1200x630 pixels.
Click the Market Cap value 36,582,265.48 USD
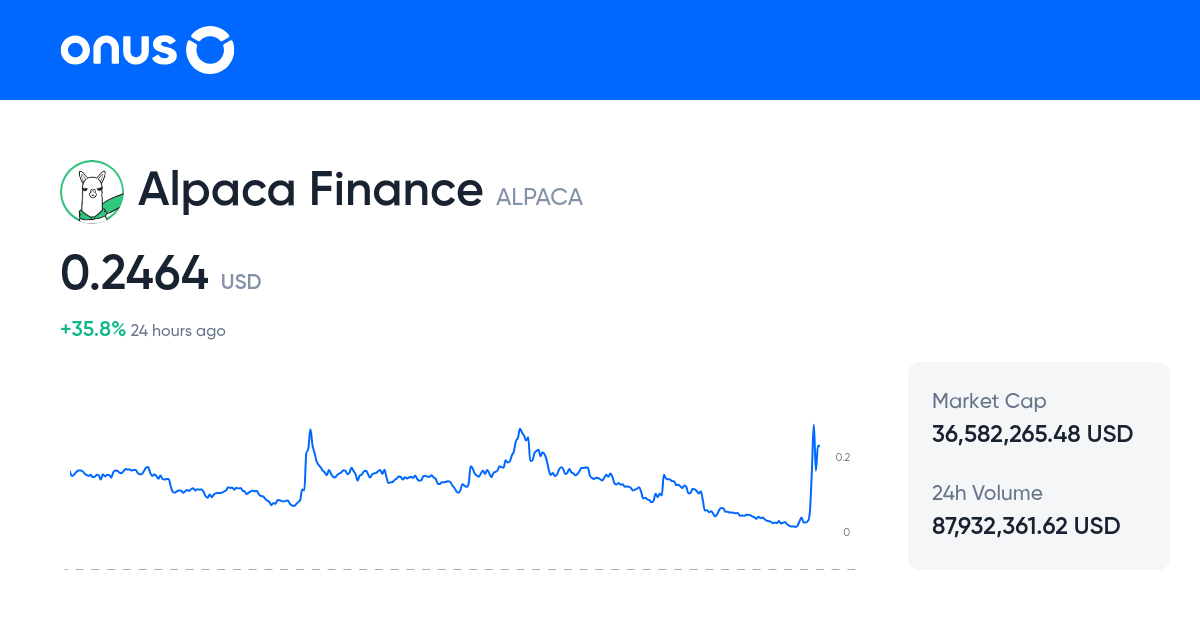[x=1032, y=434]
